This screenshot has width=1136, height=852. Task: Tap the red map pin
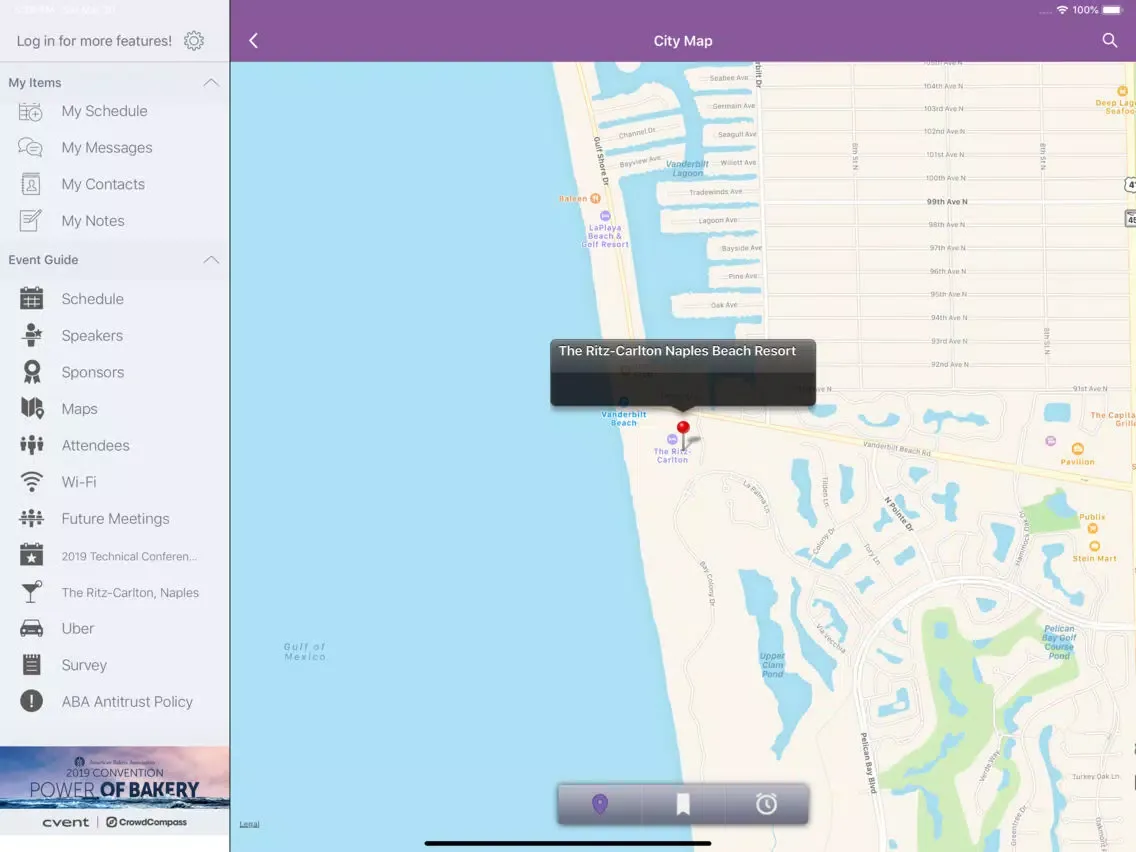(683, 435)
